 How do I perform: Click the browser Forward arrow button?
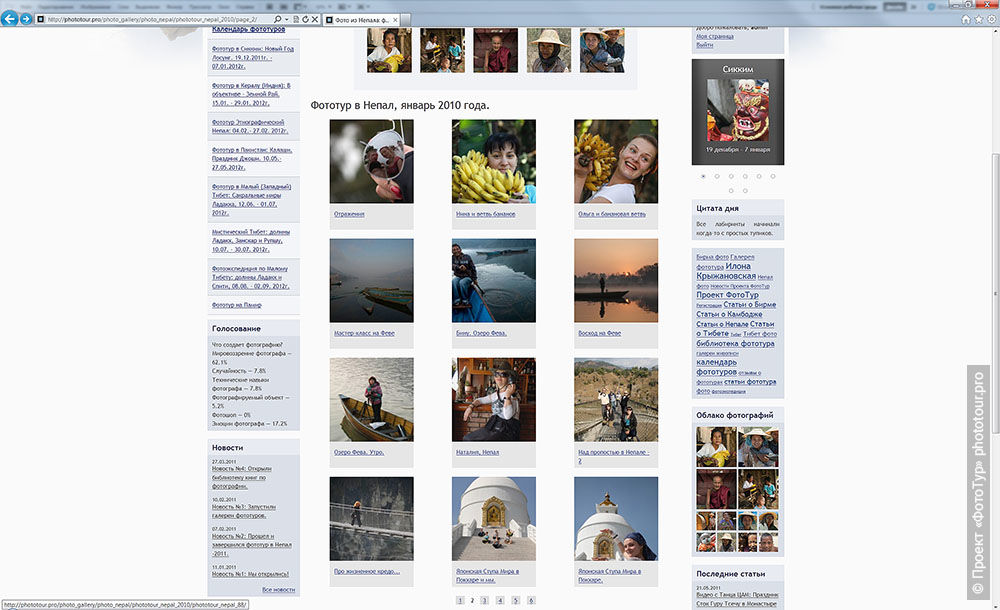[x=26, y=19]
